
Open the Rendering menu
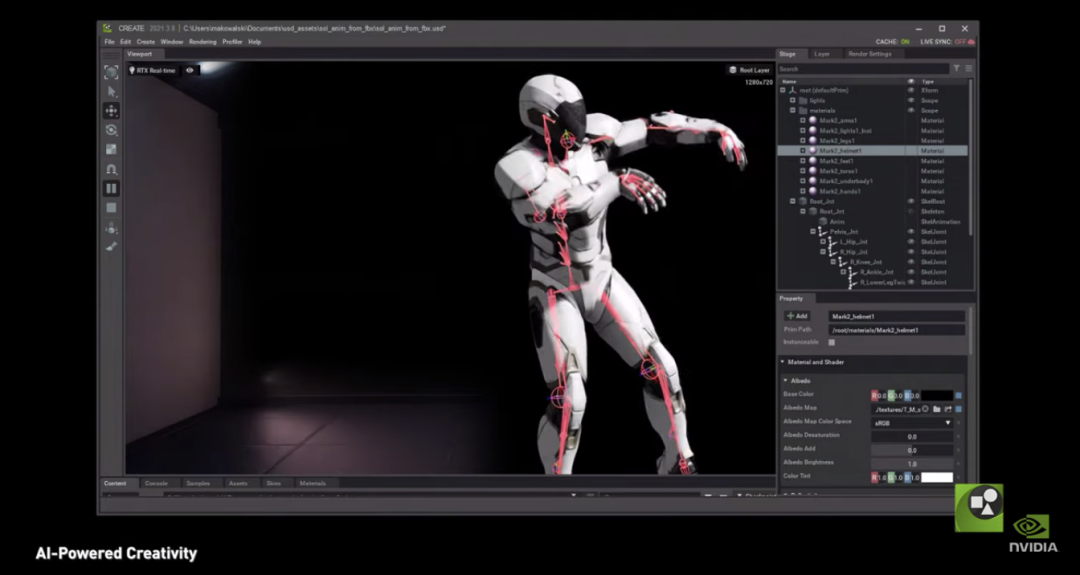202,42
